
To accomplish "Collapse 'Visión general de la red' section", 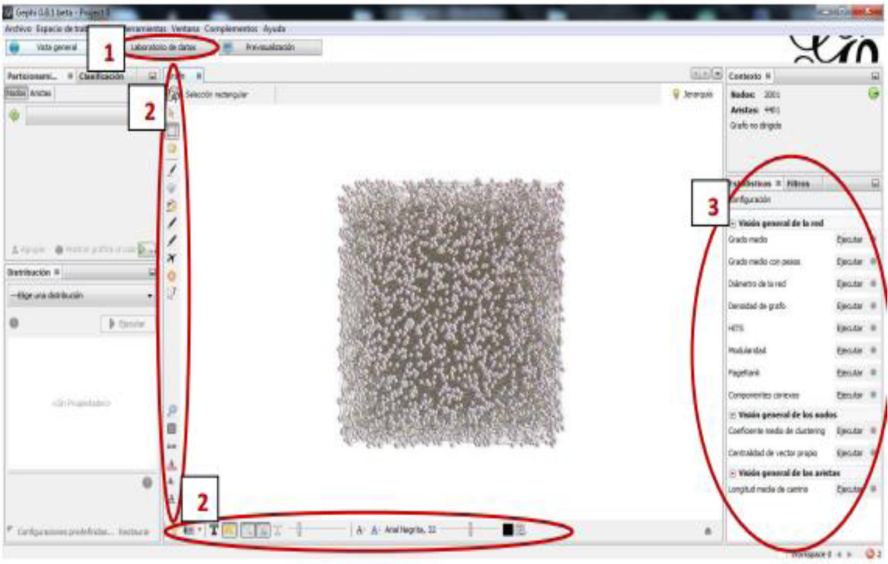I will pos(732,223).
